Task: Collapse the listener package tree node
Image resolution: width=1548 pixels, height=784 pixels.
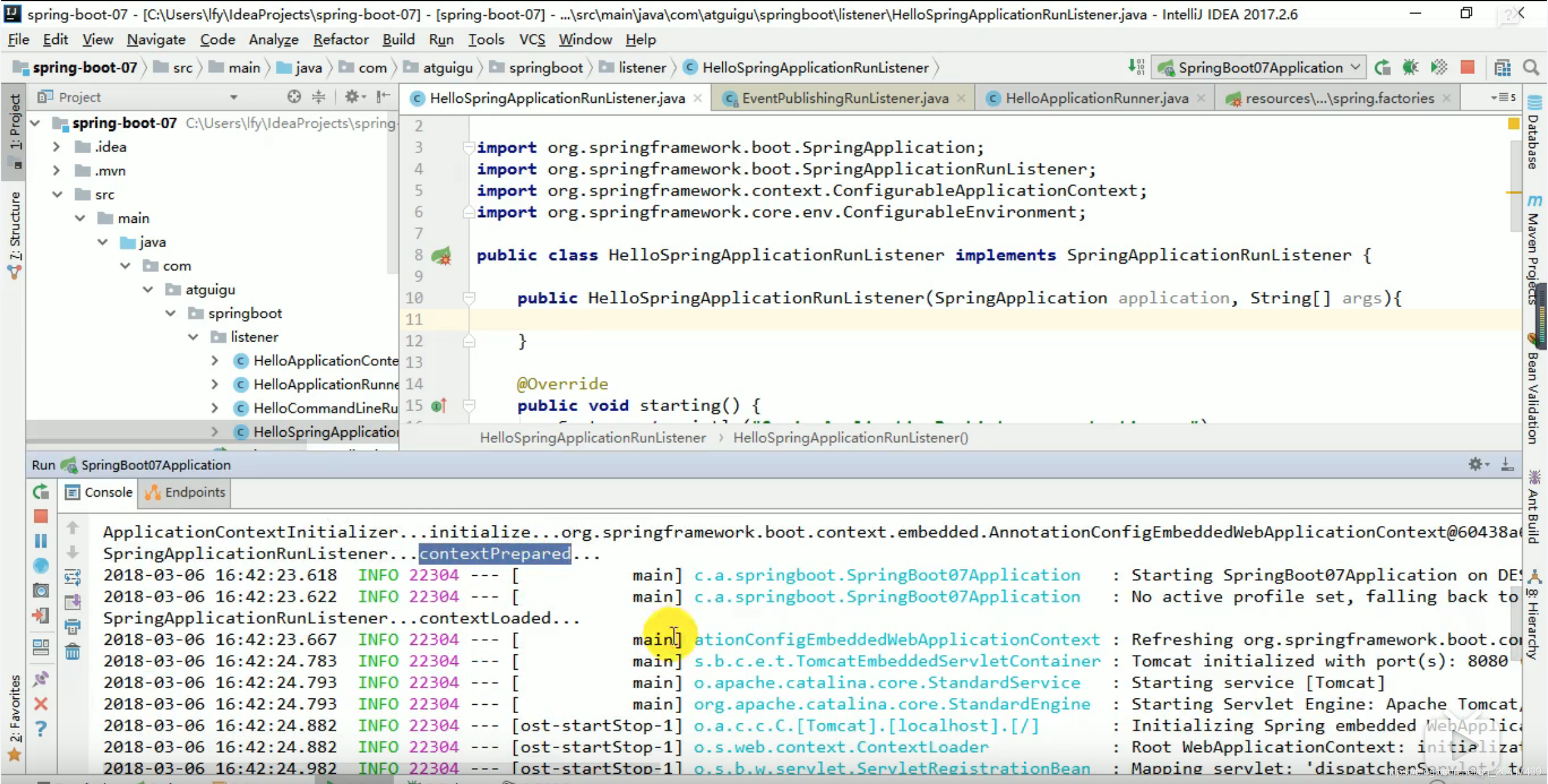Action: tap(193, 337)
